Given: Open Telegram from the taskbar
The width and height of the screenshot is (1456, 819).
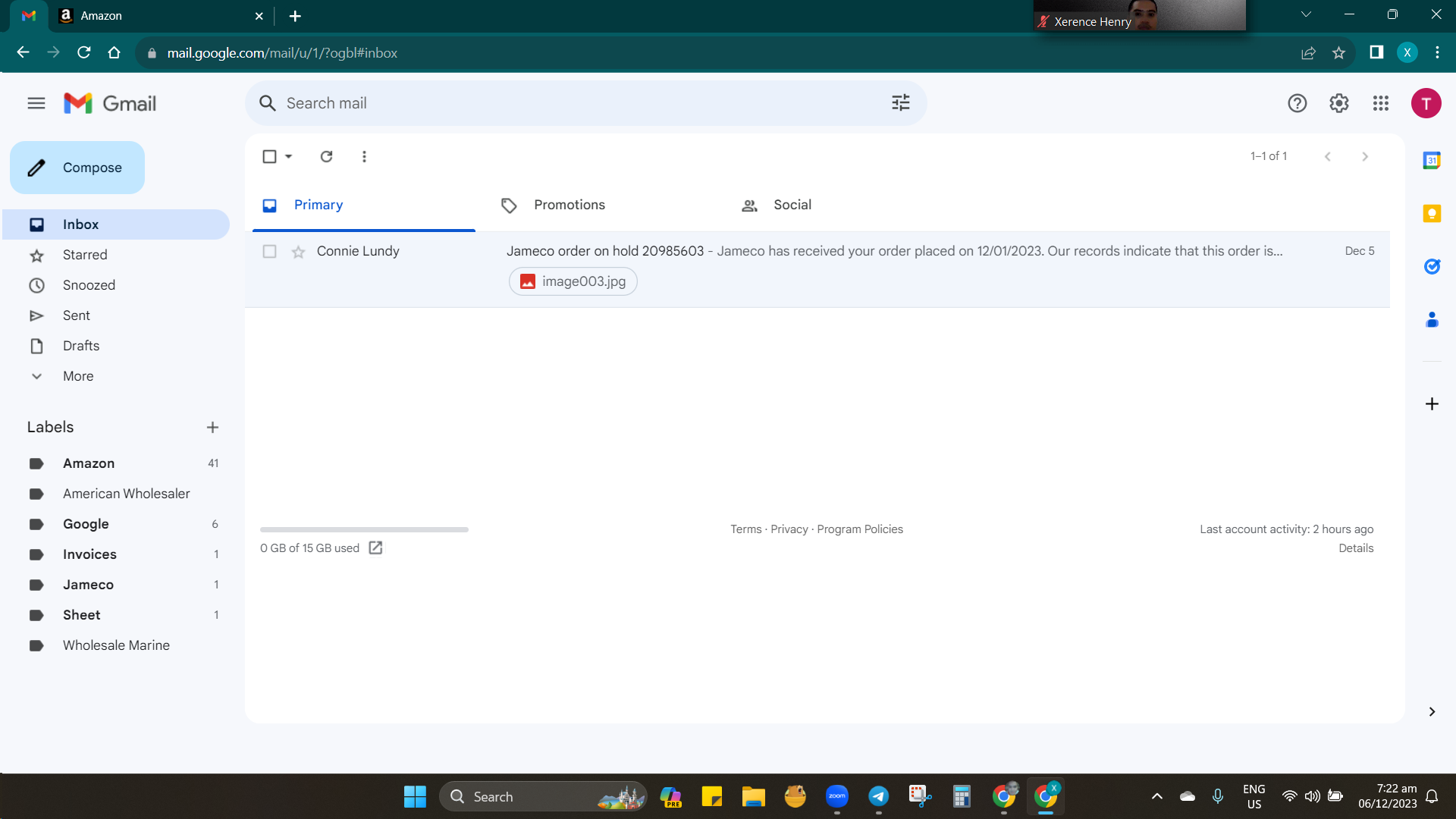Looking at the screenshot, I should pyautogui.click(x=878, y=796).
